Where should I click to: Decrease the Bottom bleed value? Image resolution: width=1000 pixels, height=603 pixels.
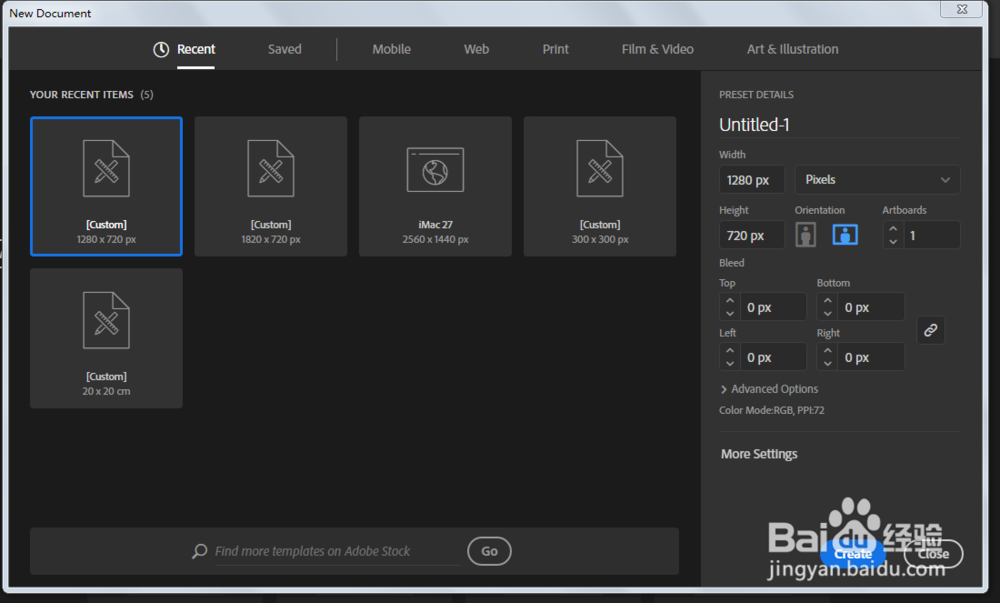click(x=828, y=314)
